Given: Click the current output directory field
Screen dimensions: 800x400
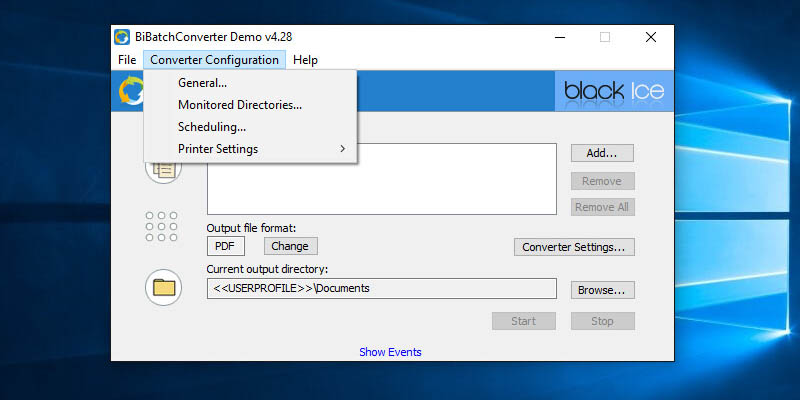Looking at the screenshot, I should 381,289.
